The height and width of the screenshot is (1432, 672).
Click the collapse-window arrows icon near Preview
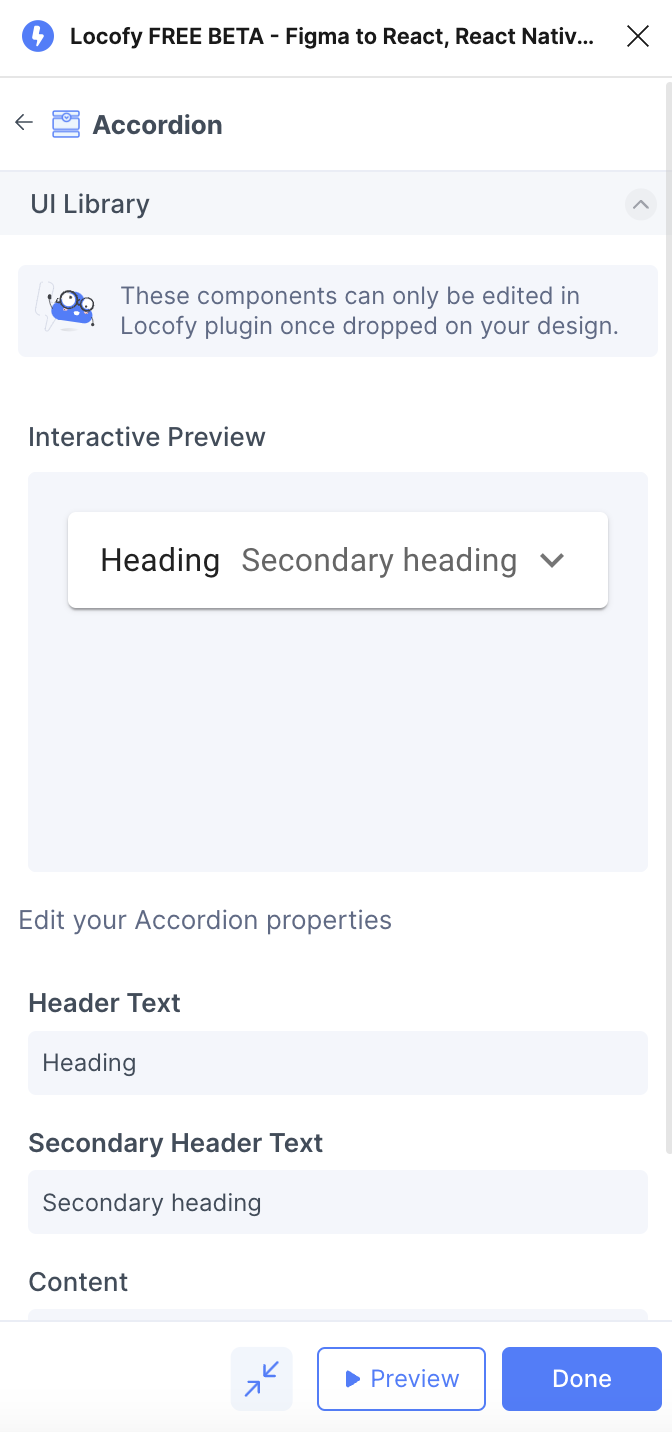pyautogui.click(x=261, y=1379)
